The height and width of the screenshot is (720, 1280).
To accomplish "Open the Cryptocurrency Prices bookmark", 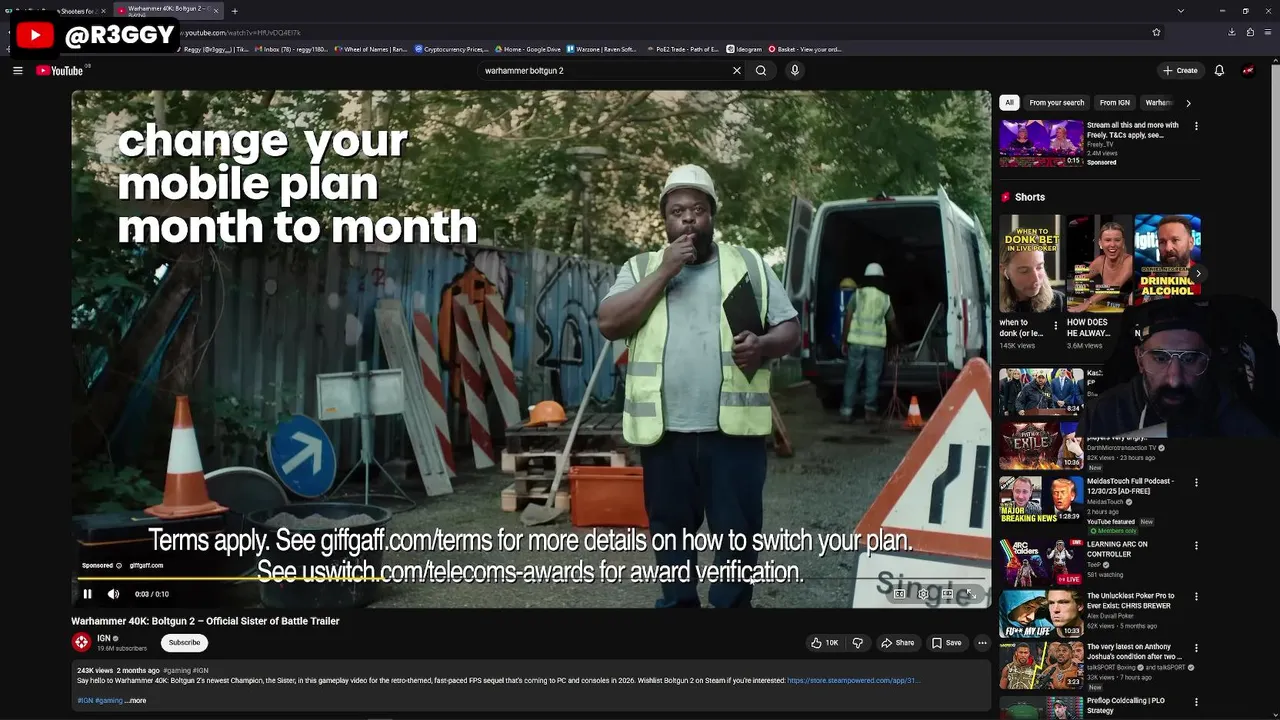I will click(451, 49).
